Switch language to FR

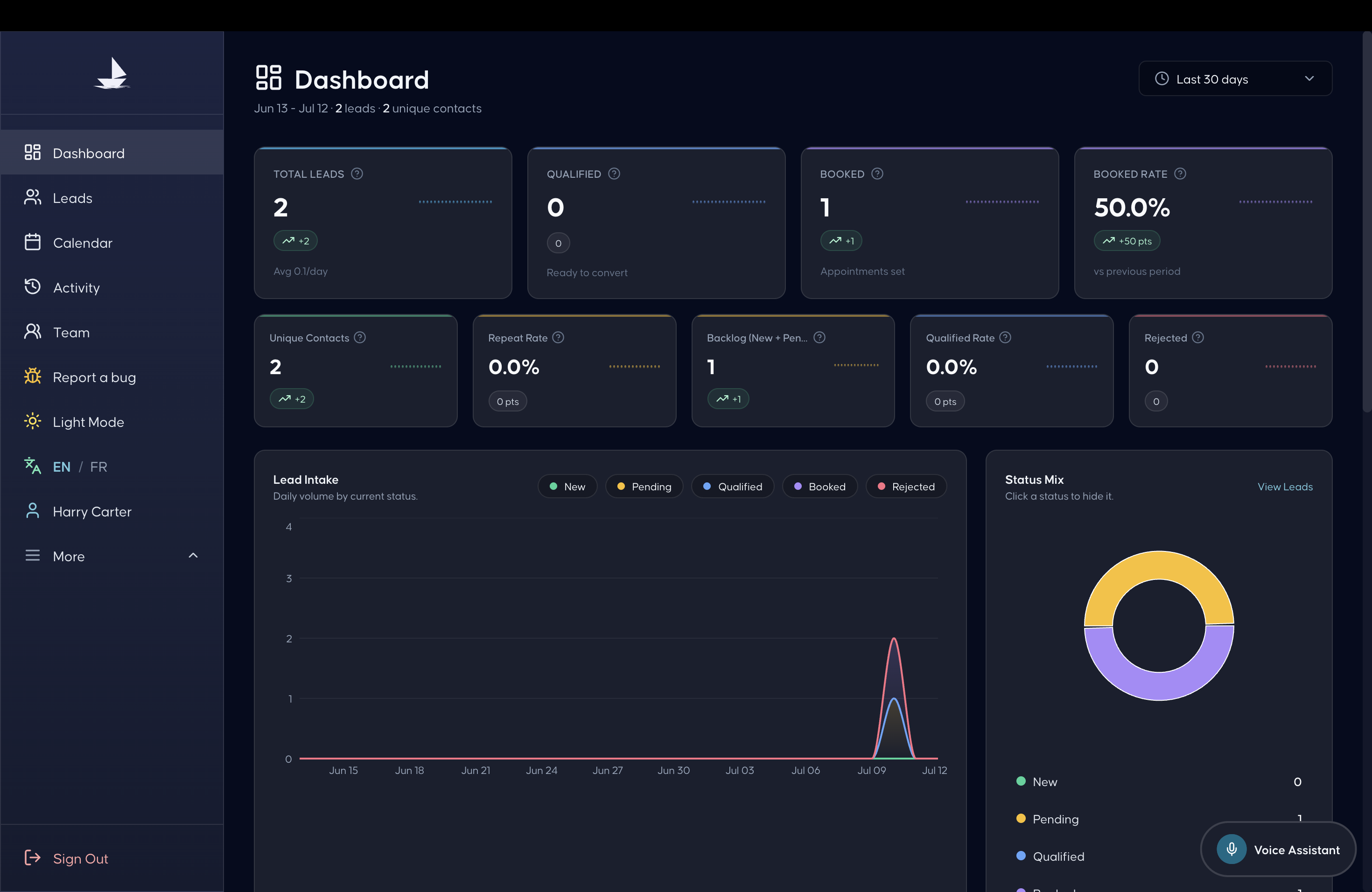(98, 467)
